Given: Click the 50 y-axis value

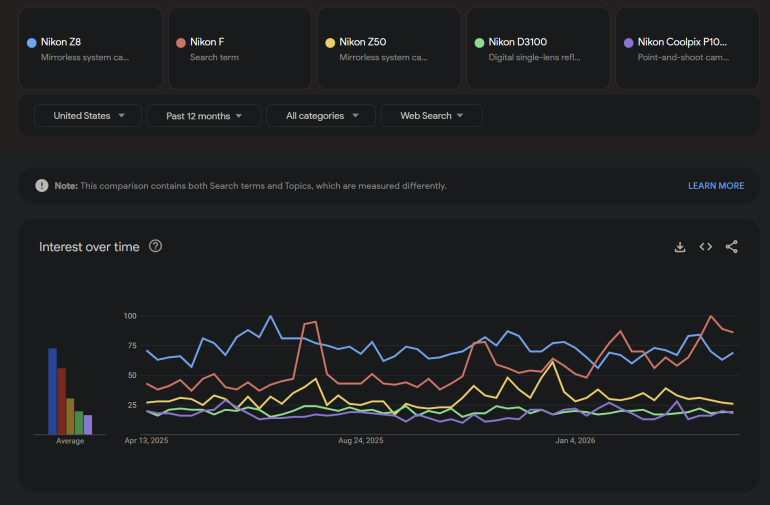Looking at the screenshot, I should tap(132, 375).
